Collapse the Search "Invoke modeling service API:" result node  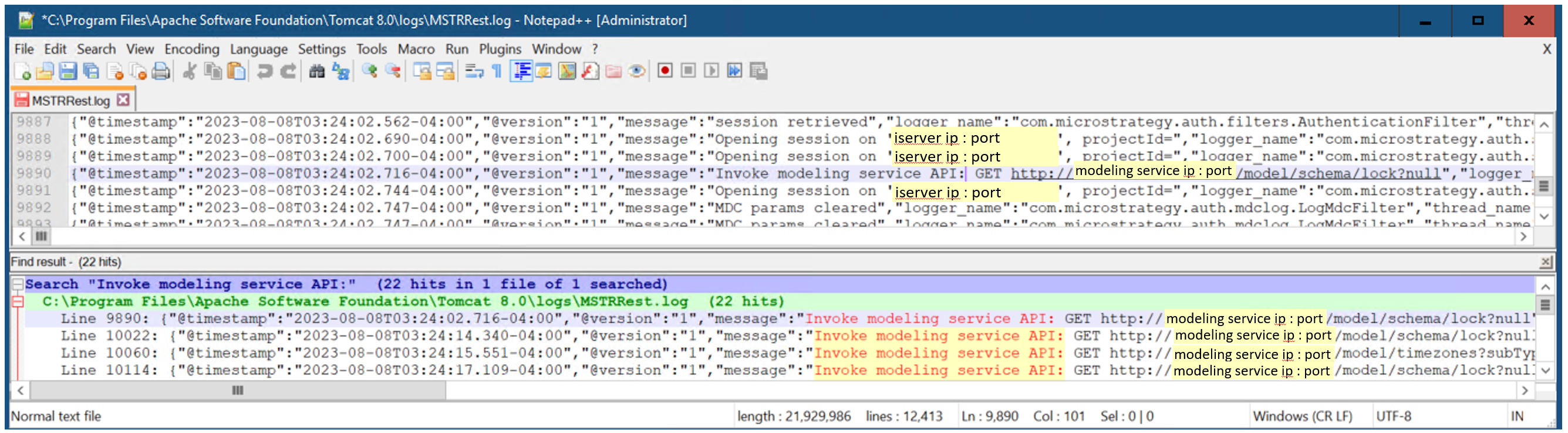[x=18, y=284]
